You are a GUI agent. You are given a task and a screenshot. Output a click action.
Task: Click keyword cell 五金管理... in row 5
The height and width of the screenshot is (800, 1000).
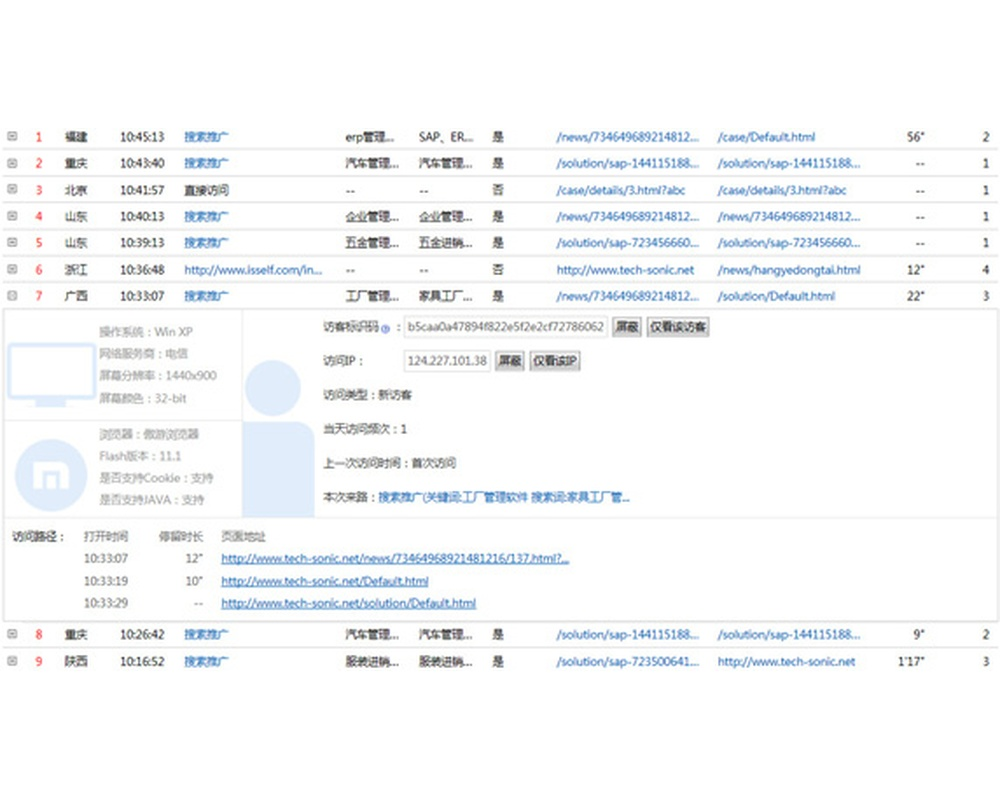372,243
